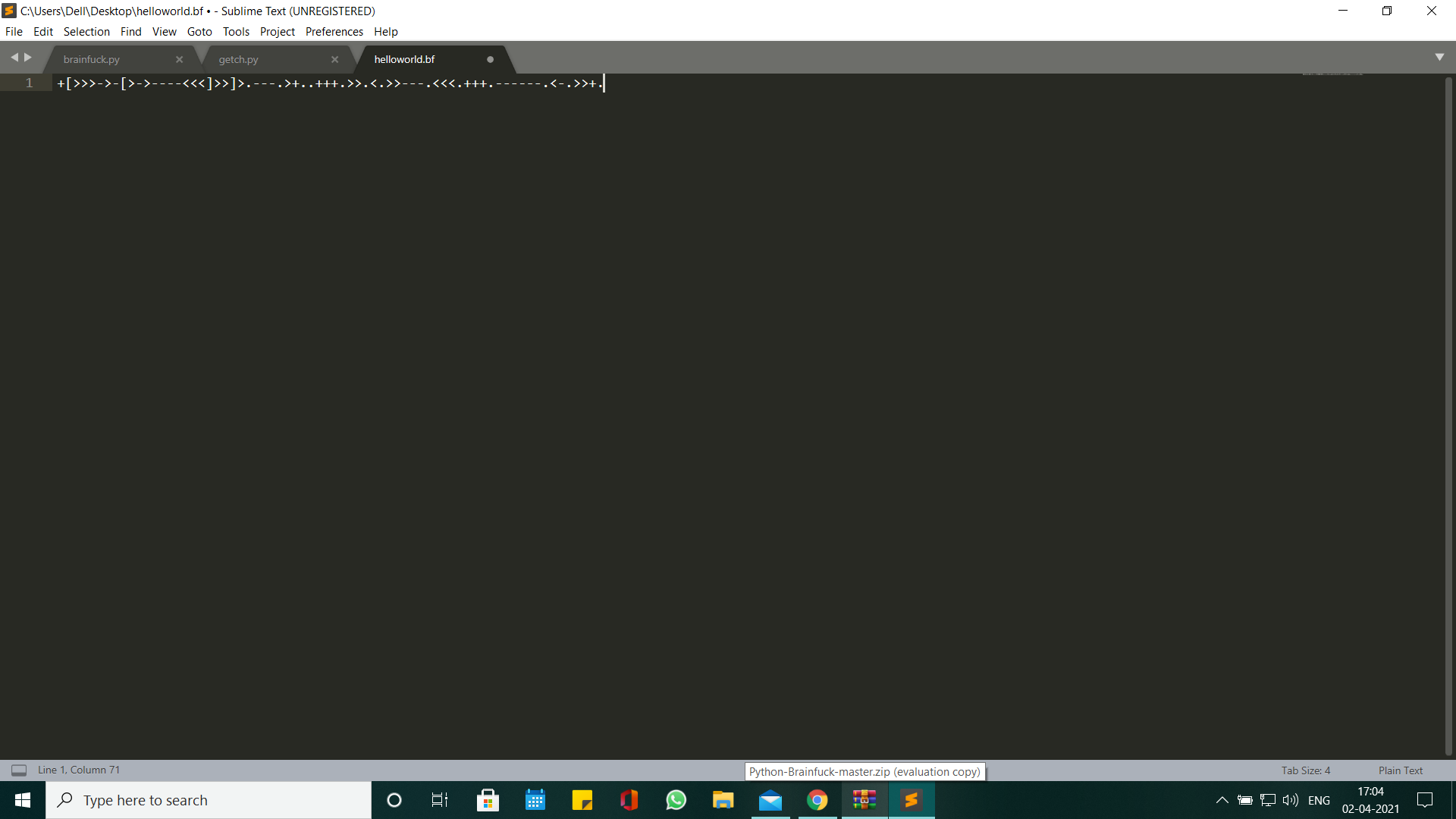Image resolution: width=1456 pixels, height=819 pixels.
Task: Click the Sublime Text taskbar icon
Action: click(912, 800)
